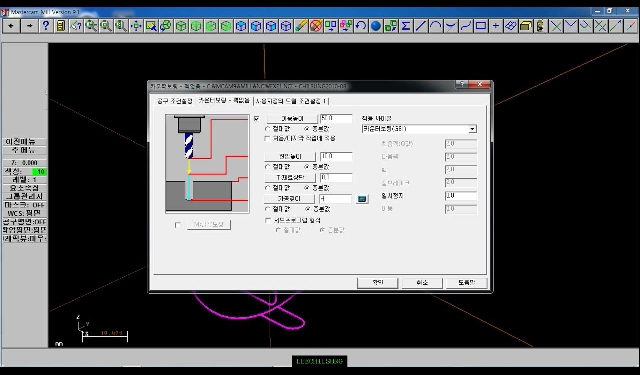Image resolution: width=640 pixels, height=375 pixels.
Task: Click the 안전높이 value field showing 50.0
Action: [x=336, y=119]
